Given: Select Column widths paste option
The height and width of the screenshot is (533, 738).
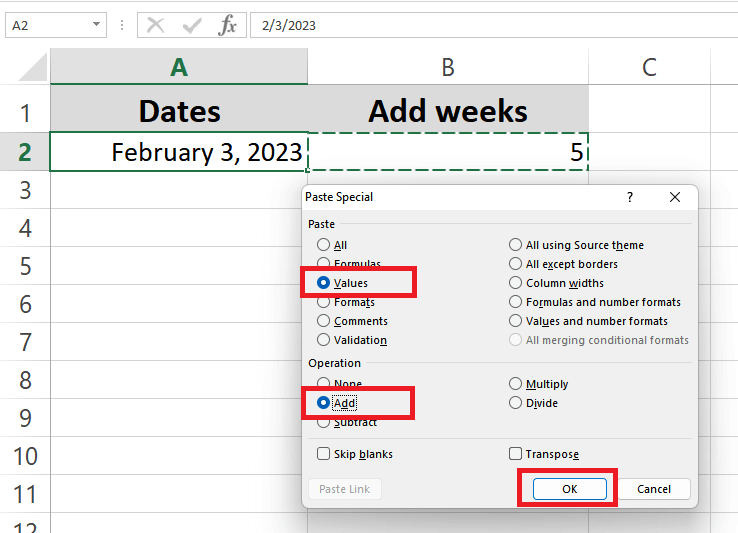Looking at the screenshot, I should tap(516, 283).
